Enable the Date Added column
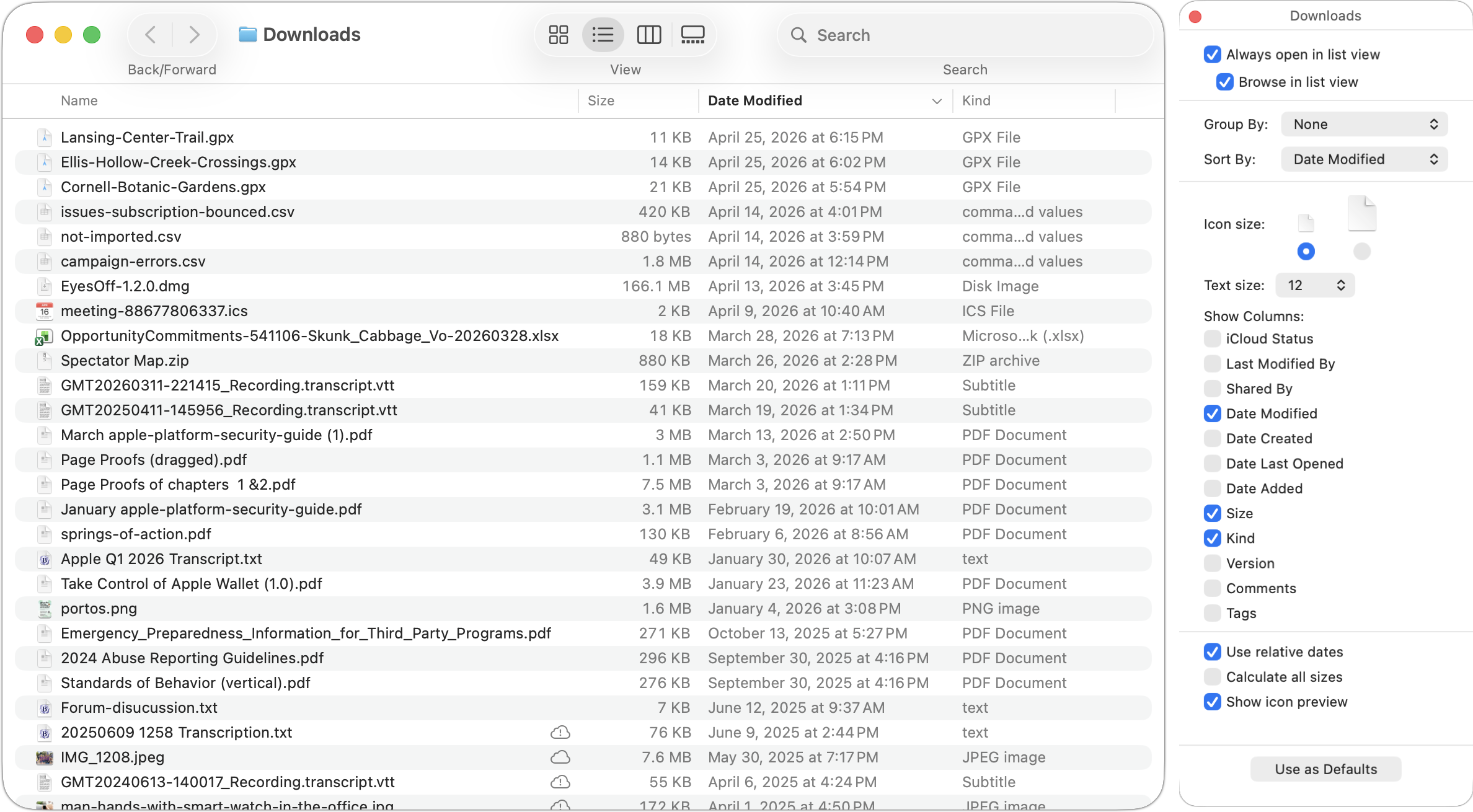 [x=1213, y=488]
